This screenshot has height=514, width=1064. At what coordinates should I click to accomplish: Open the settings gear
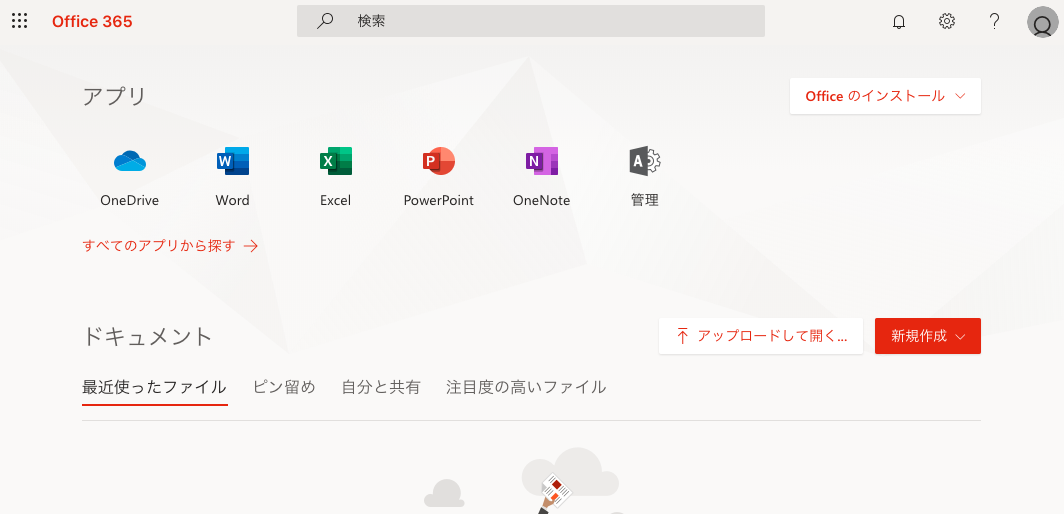[x=947, y=21]
